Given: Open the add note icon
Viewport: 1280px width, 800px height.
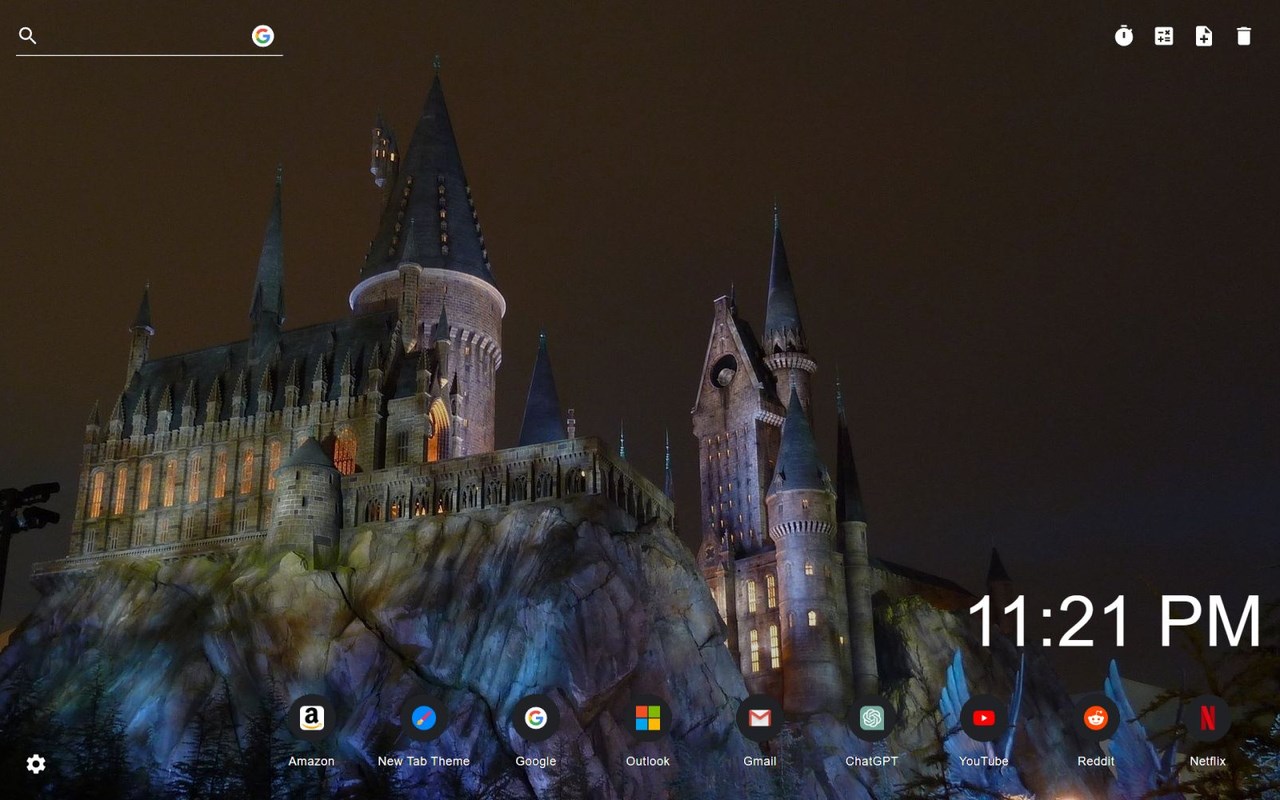Looking at the screenshot, I should 1204,36.
